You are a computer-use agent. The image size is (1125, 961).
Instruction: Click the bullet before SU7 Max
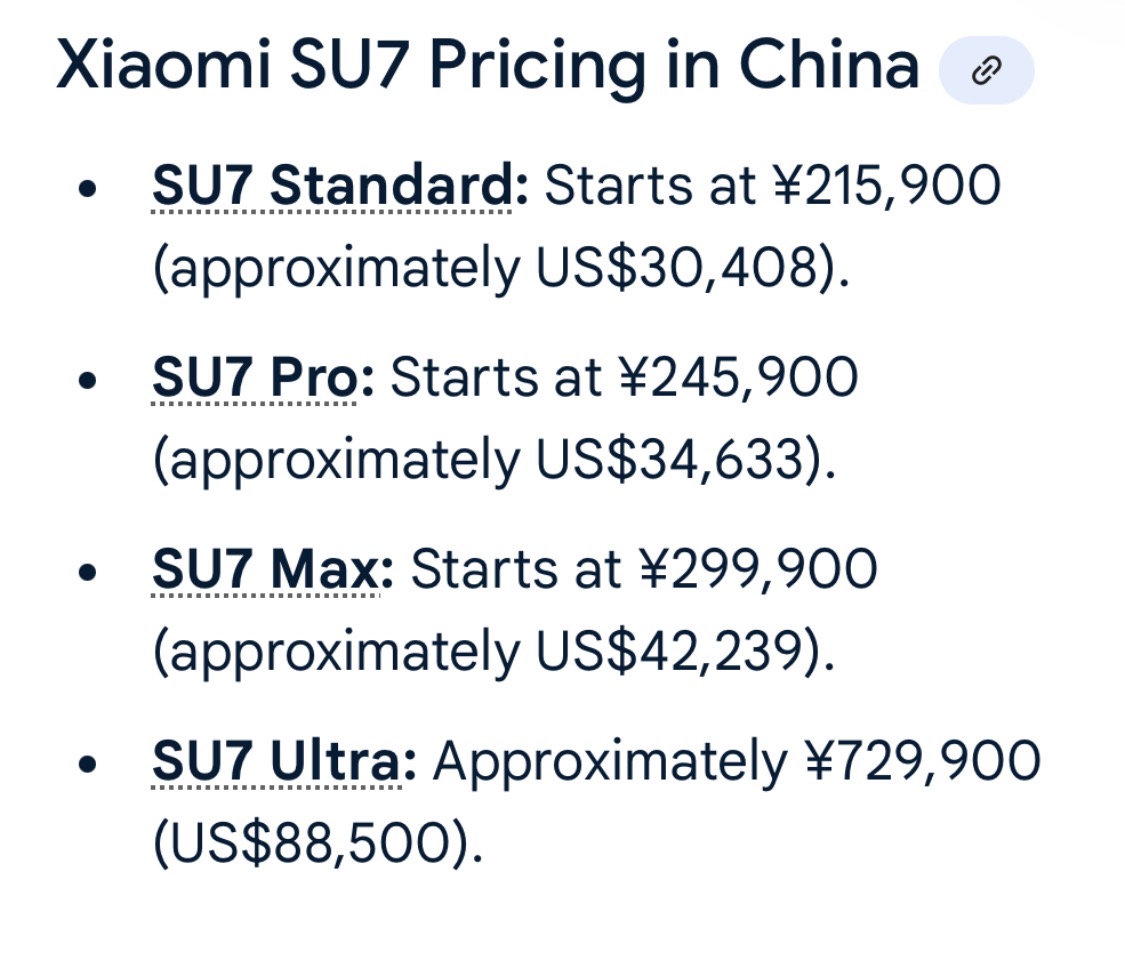(x=90, y=572)
